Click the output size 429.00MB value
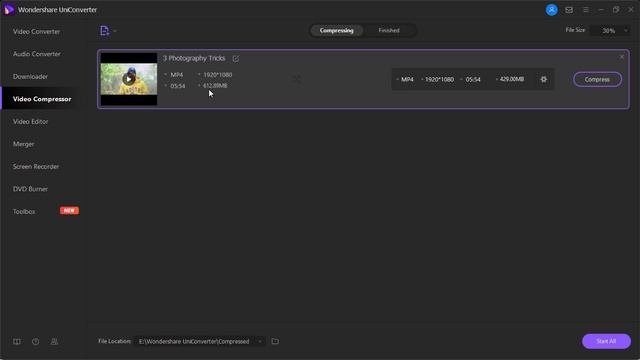The image size is (640, 360). (x=512, y=79)
